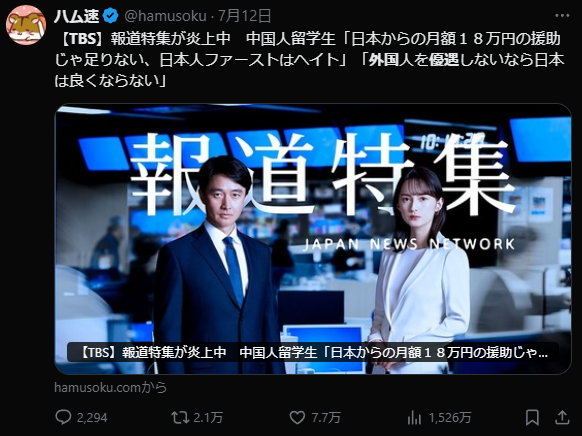Click the reply speech bubble icon
Viewport: 582px width, 436px height.
[x=63, y=417]
